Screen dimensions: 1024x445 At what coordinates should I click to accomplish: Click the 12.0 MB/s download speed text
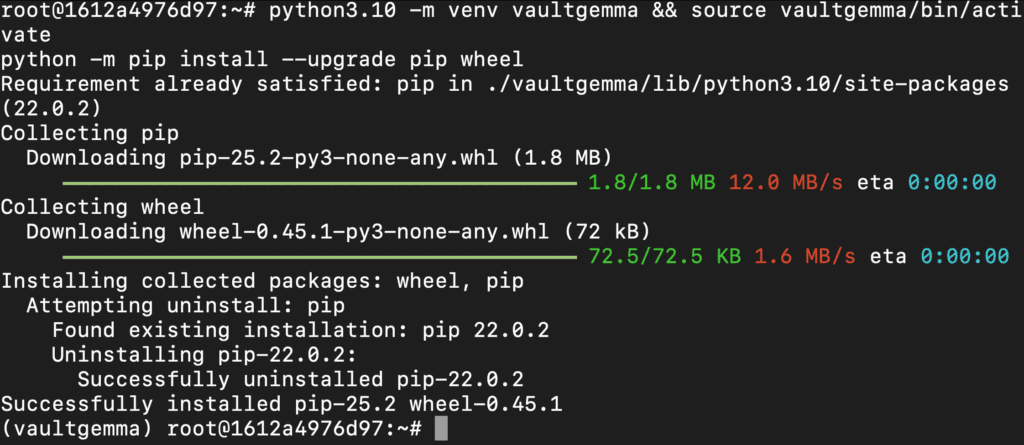pos(786,183)
